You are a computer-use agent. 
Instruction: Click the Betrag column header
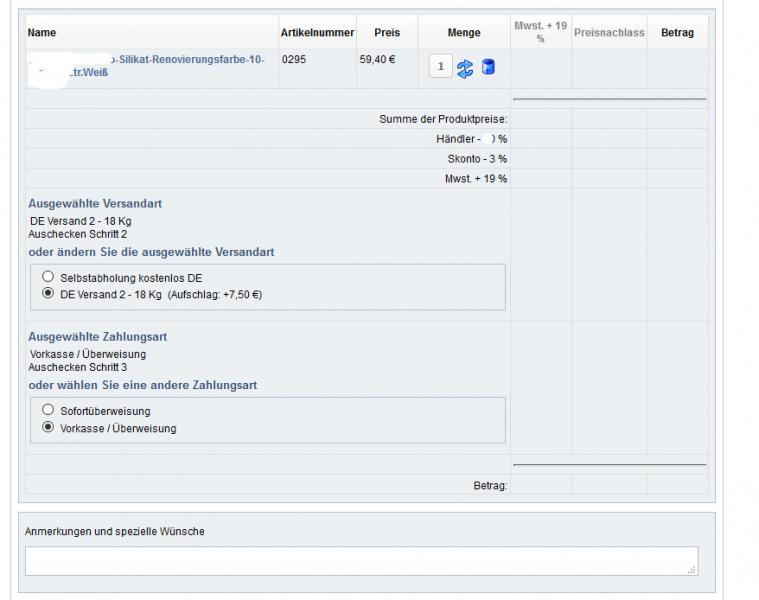677,33
